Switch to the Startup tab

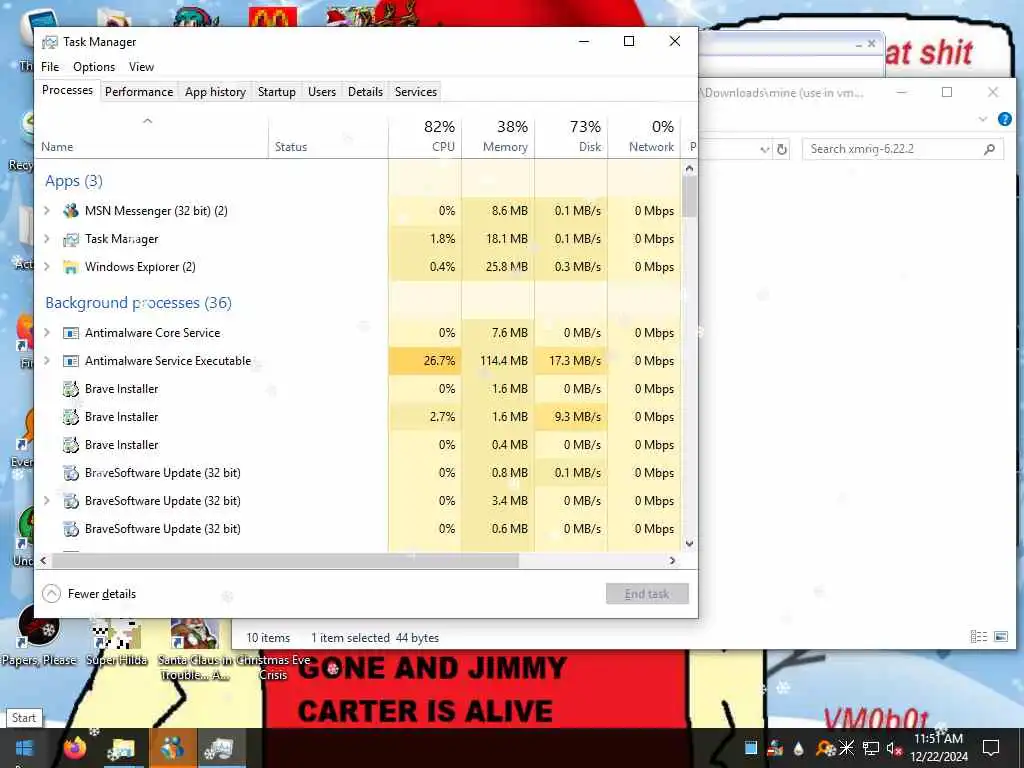coord(277,91)
